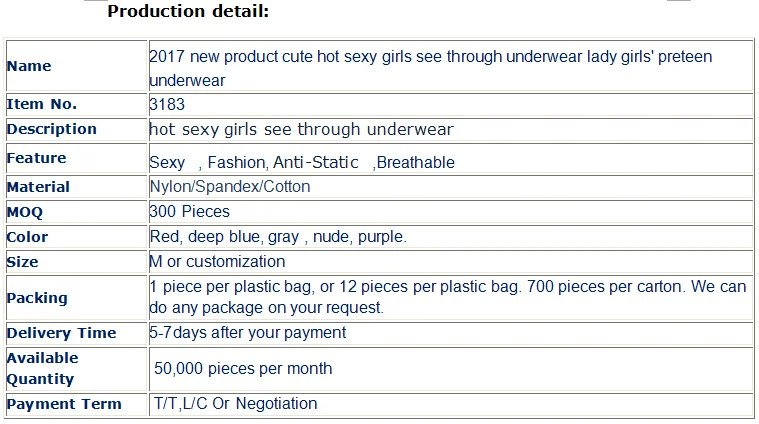
Task: Select "50,000 pieces per month" value
Action: click(243, 369)
